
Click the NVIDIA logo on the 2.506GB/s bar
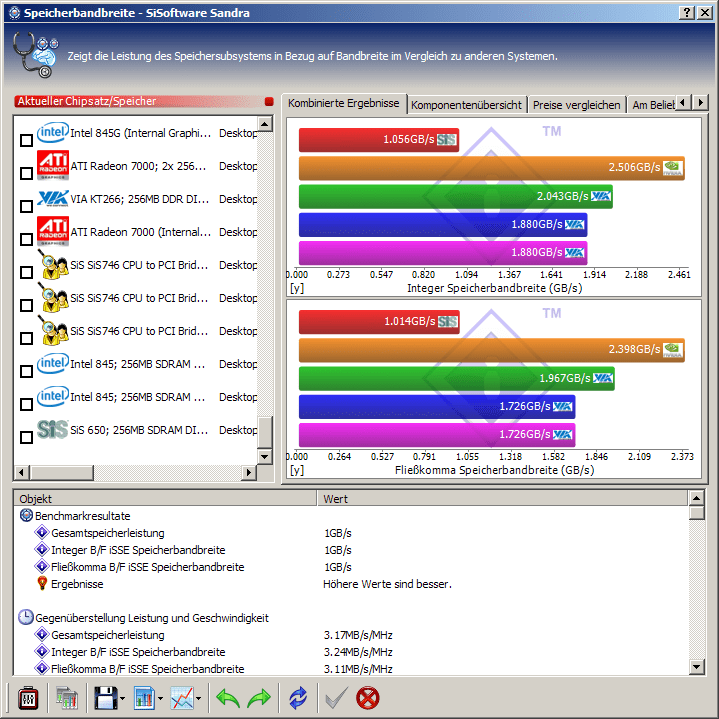pyautogui.click(x=673, y=168)
